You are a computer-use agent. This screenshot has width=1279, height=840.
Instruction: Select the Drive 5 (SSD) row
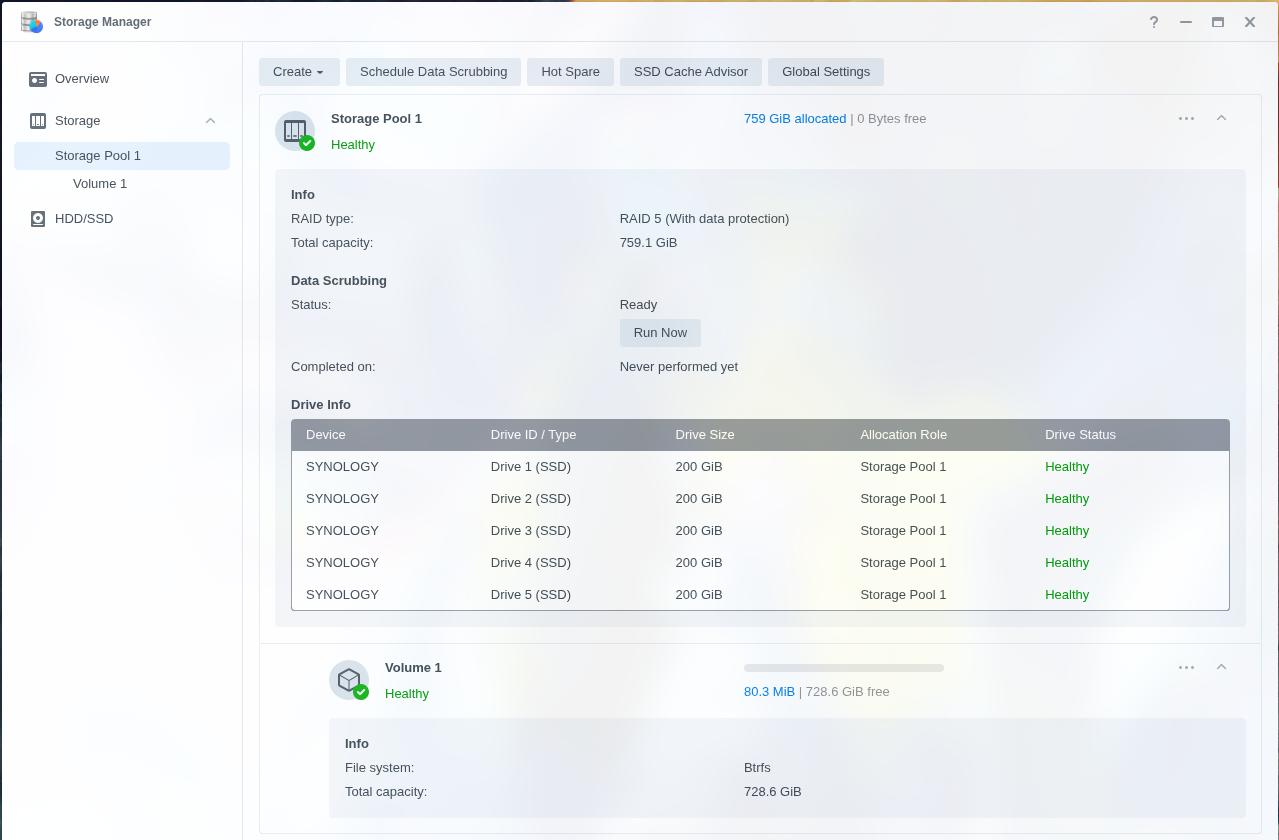click(760, 595)
